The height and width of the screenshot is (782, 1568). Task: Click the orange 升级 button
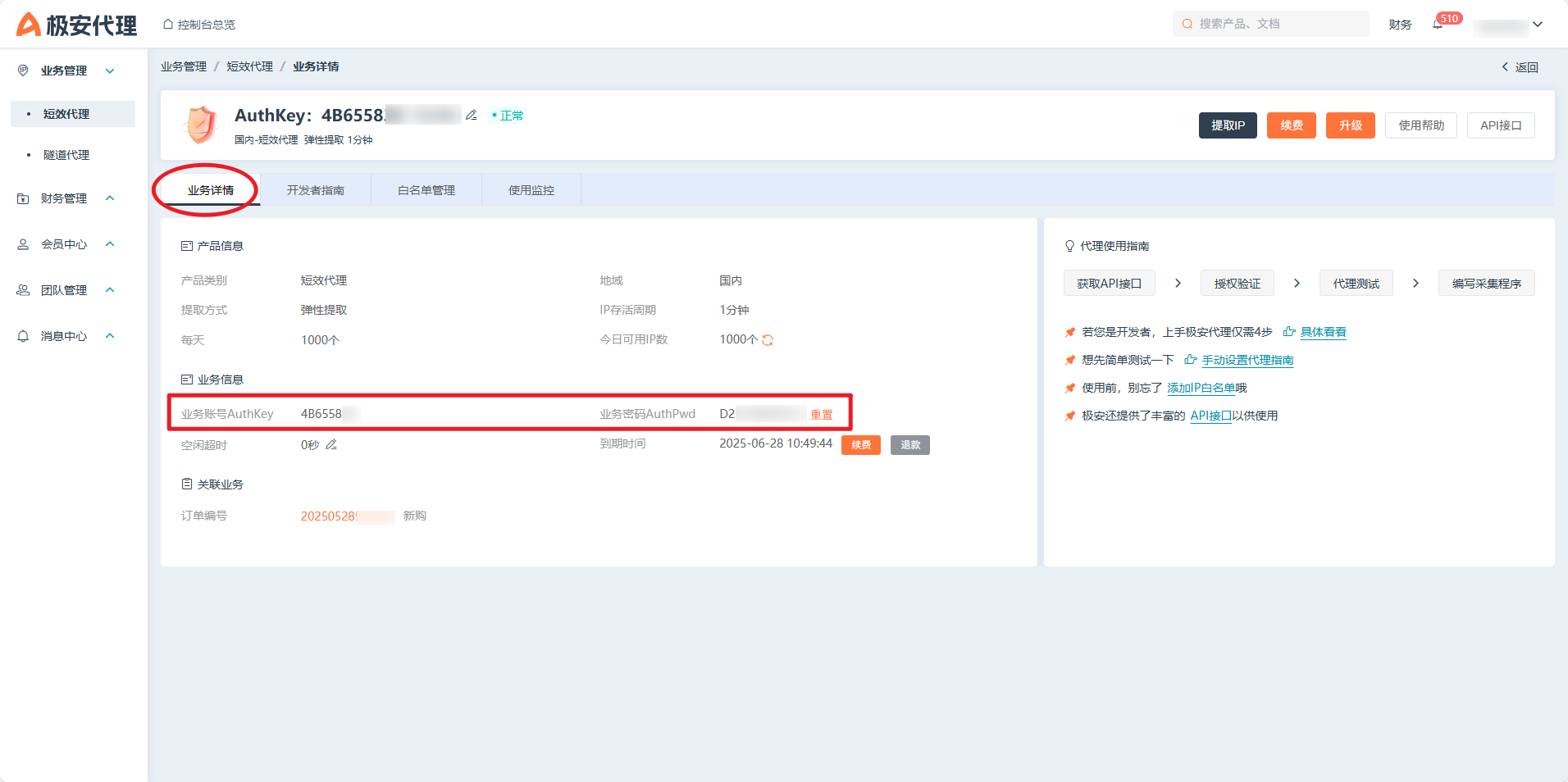click(x=1350, y=125)
